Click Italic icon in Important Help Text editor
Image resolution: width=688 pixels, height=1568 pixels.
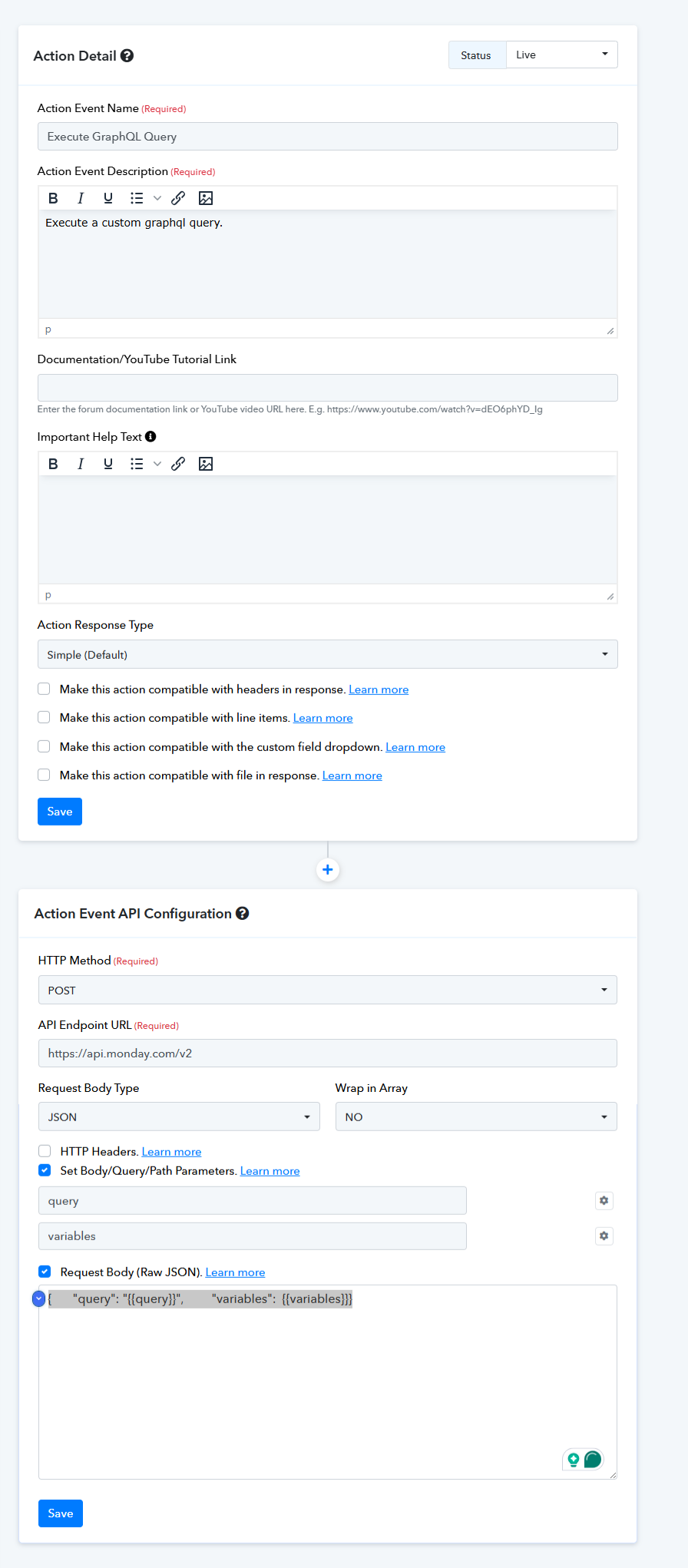click(81, 464)
